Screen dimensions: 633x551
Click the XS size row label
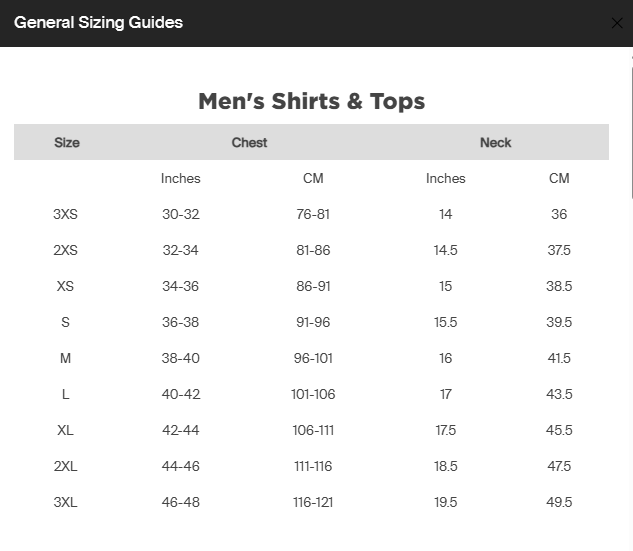66,286
